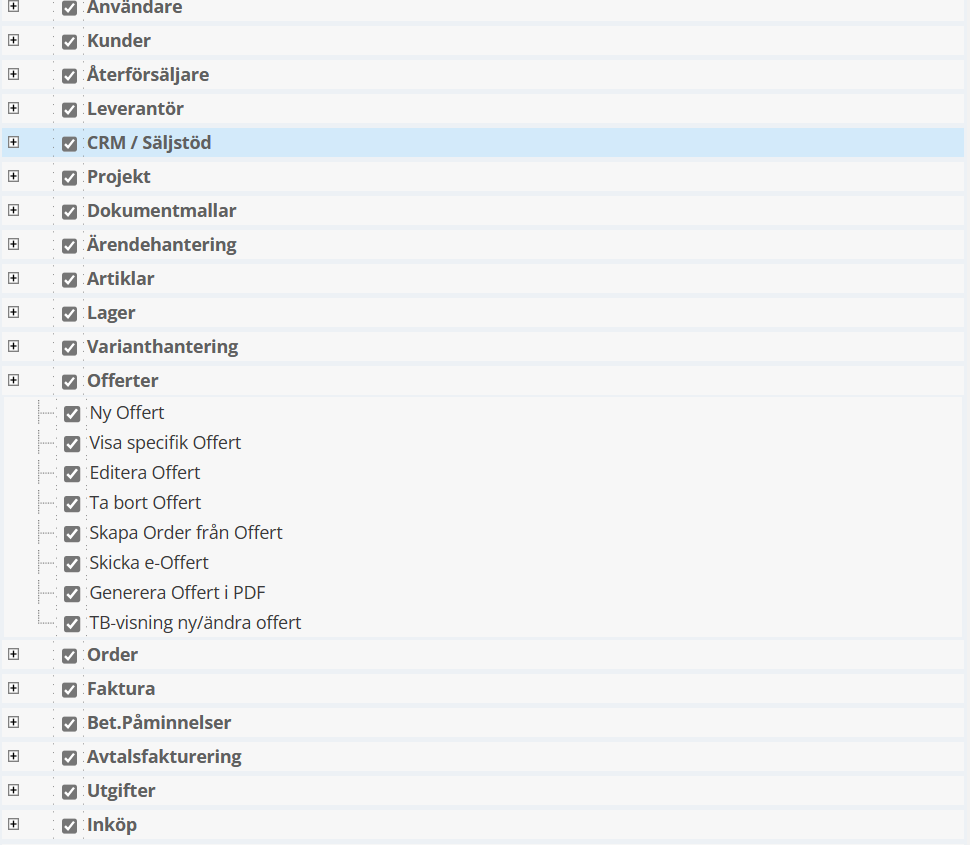Uncheck the CRM / Säljstöd checkbox

pos(69,143)
